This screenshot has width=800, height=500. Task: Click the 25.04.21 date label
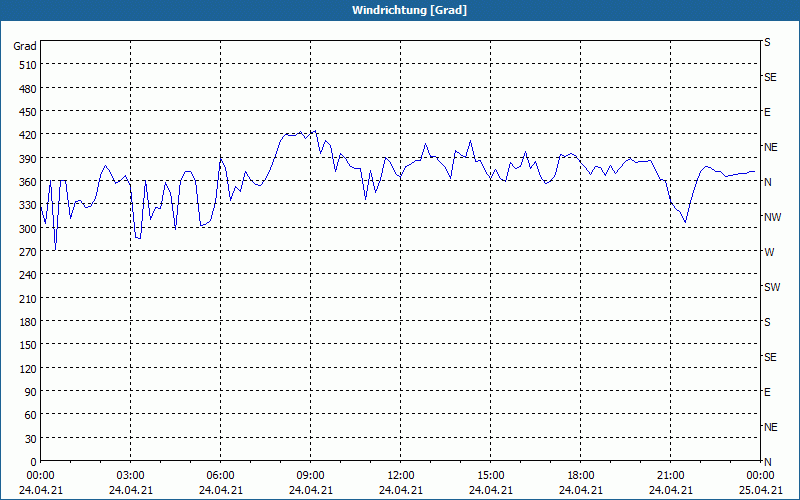coord(761,490)
